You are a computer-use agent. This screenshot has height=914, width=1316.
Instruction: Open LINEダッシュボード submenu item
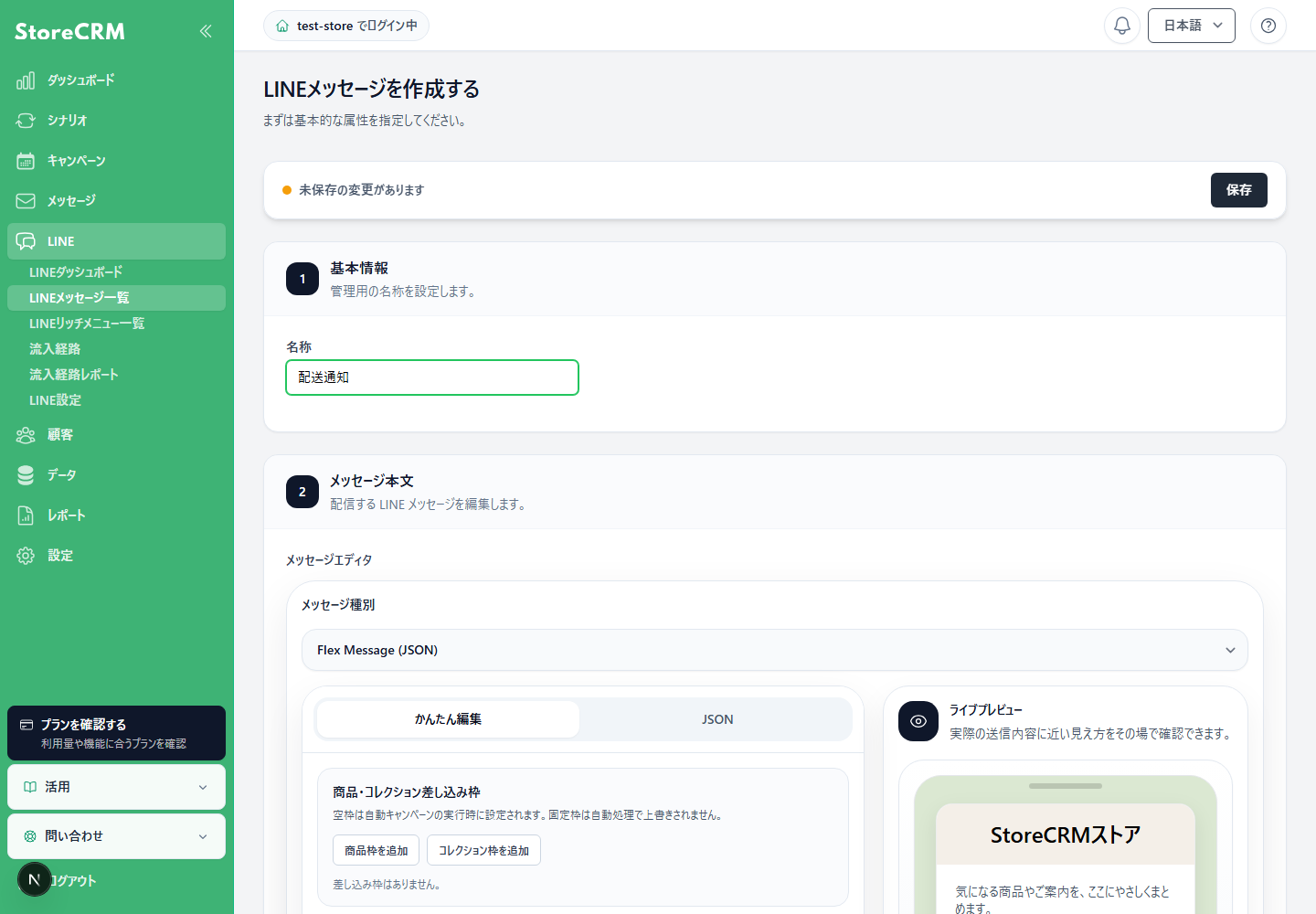coord(116,272)
